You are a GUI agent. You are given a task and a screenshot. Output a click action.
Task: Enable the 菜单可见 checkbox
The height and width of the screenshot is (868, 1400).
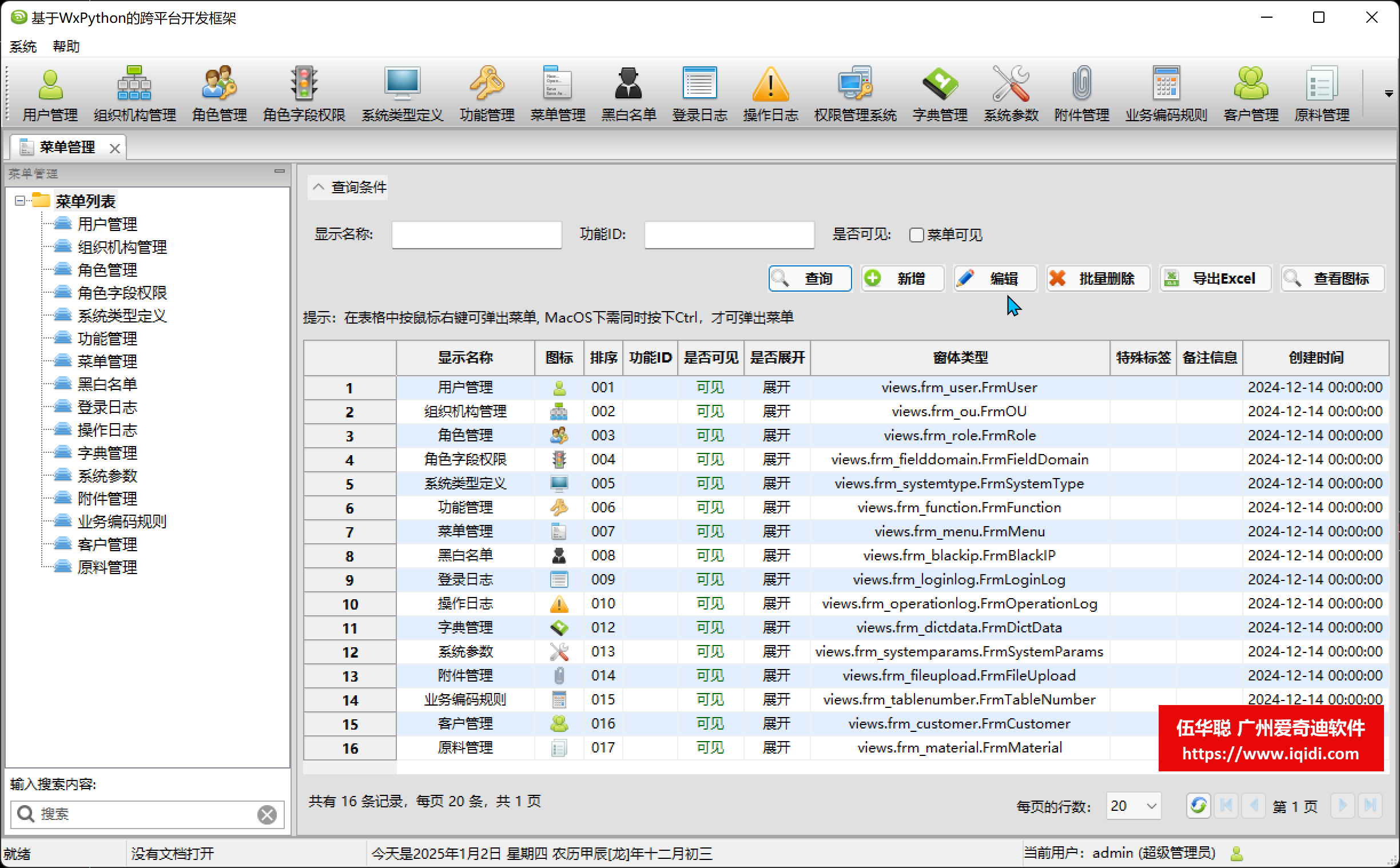click(917, 235)
